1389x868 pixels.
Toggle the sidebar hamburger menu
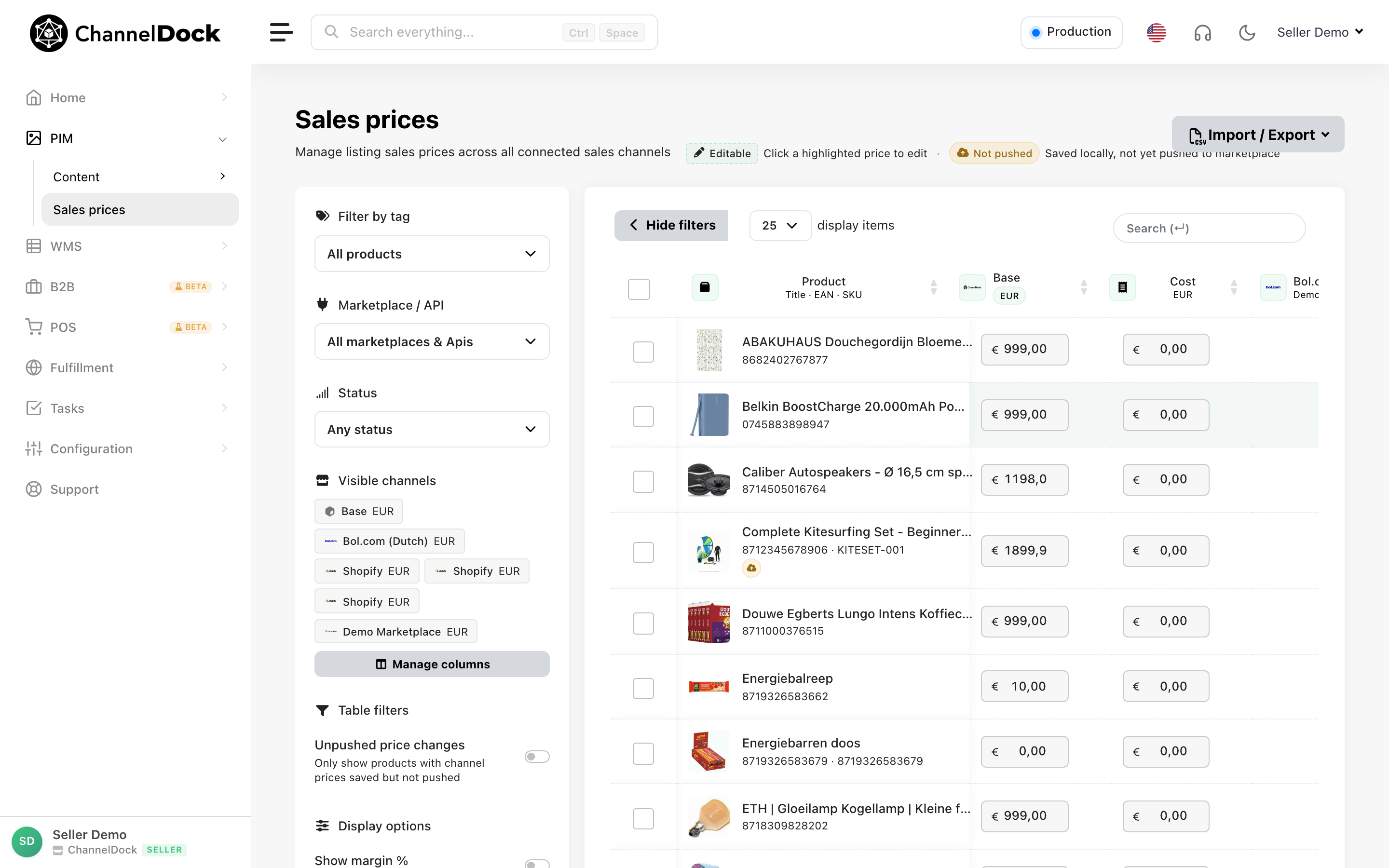281,32
